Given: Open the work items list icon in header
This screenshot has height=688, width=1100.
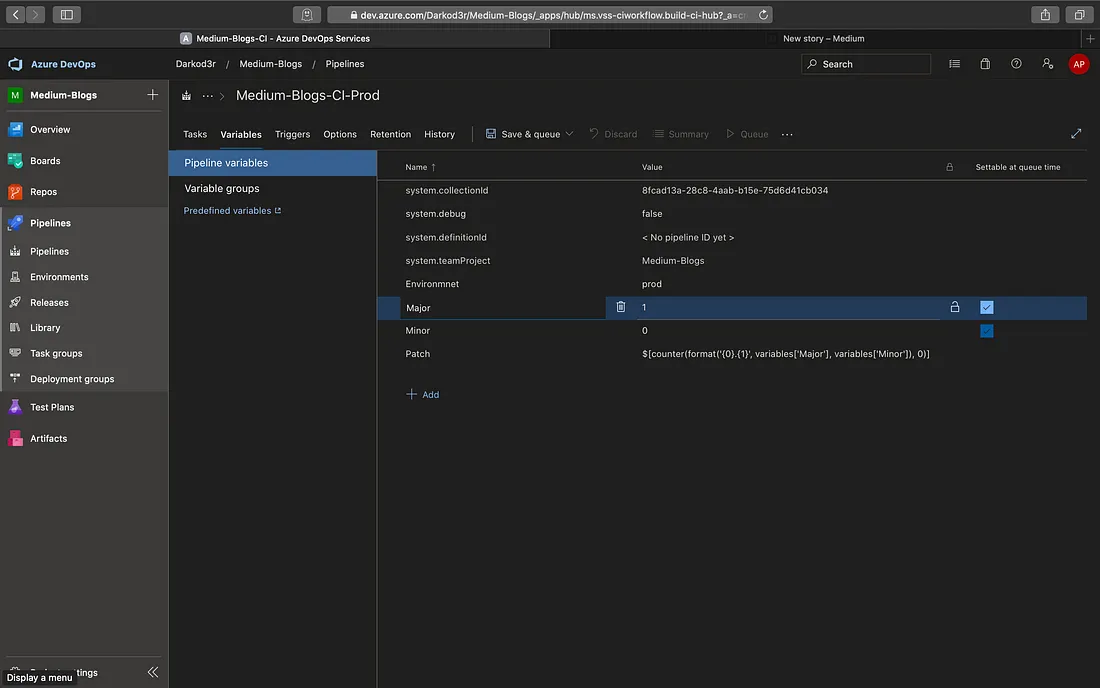Looking at the screenshot, I should coord(954,64).
